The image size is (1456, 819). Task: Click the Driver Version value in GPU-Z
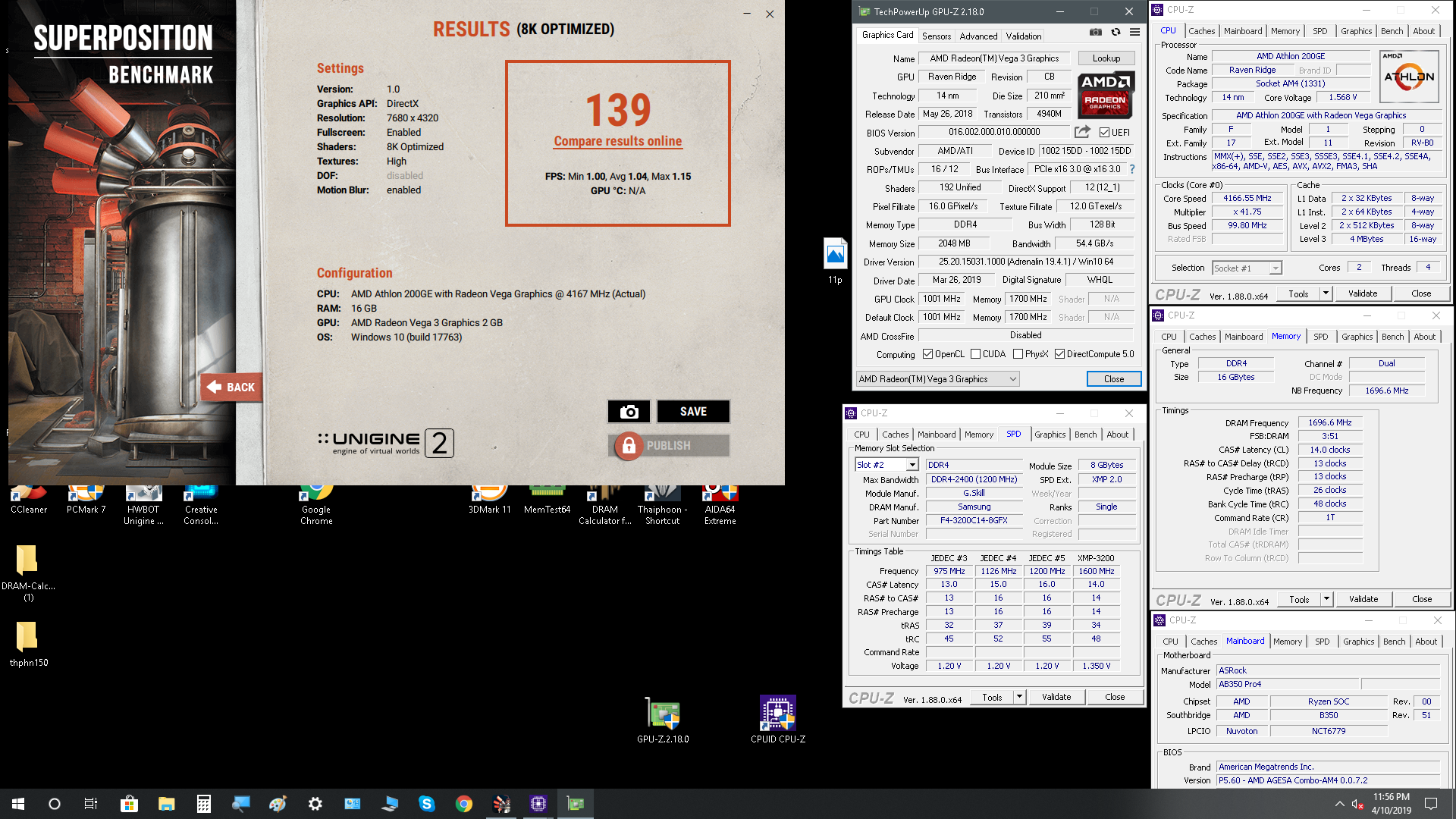[x=1026, y=262]
